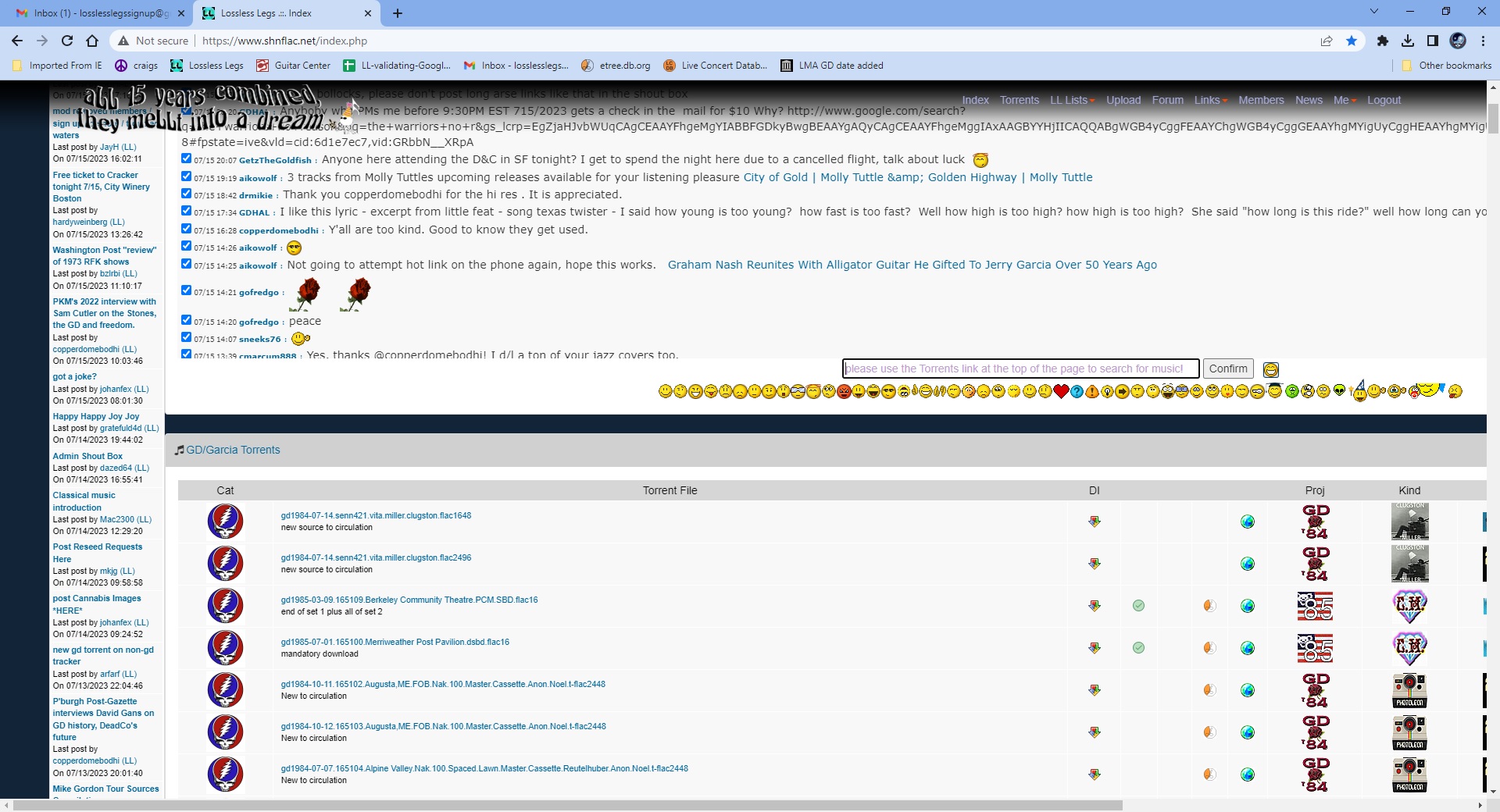This screenshot has height=812, width=1500.
Task: Toggle checkbox for aikowolf 19:19 shout
Action: (186, 176)
